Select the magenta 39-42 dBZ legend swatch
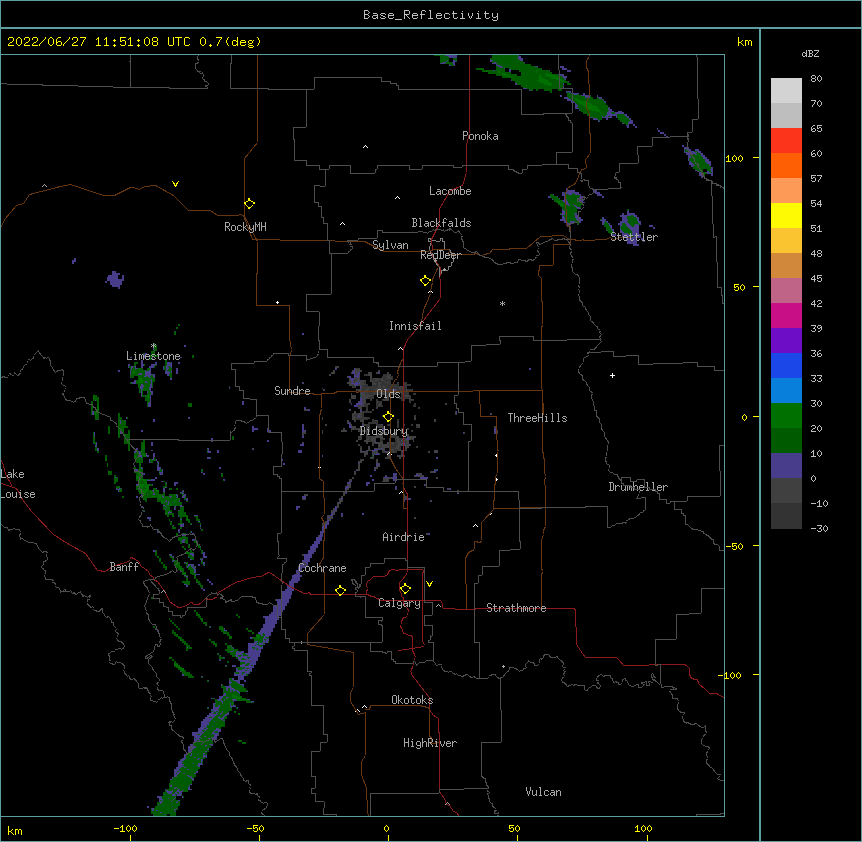 tap(786, 315)
